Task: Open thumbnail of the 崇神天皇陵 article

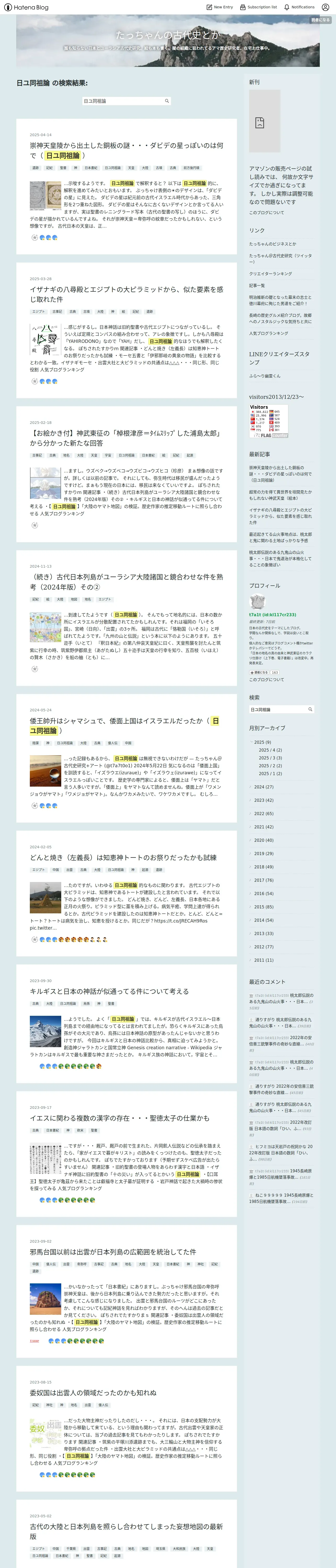Action: [46, 195]
